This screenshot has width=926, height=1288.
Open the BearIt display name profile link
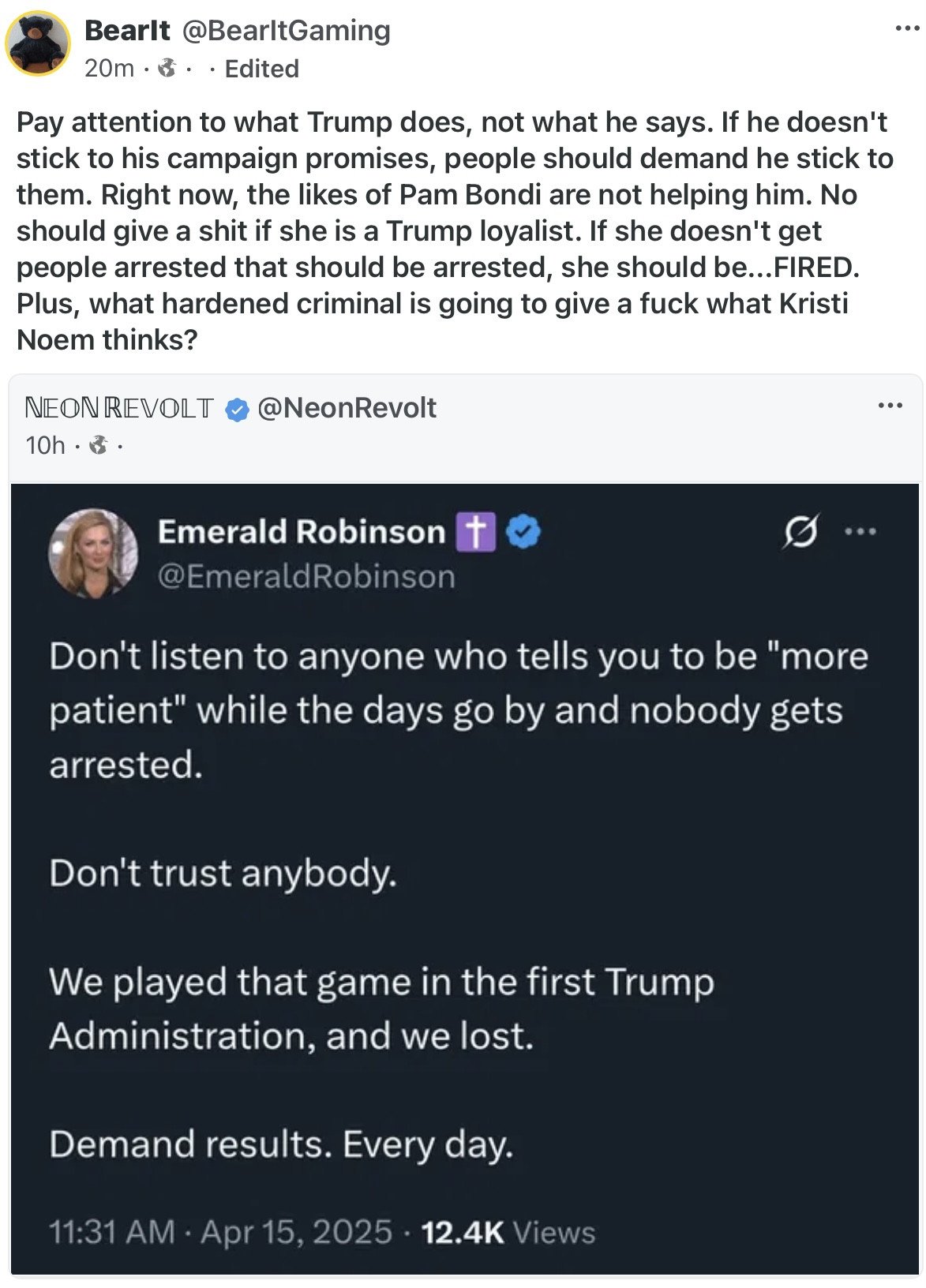tap(127, 31)
